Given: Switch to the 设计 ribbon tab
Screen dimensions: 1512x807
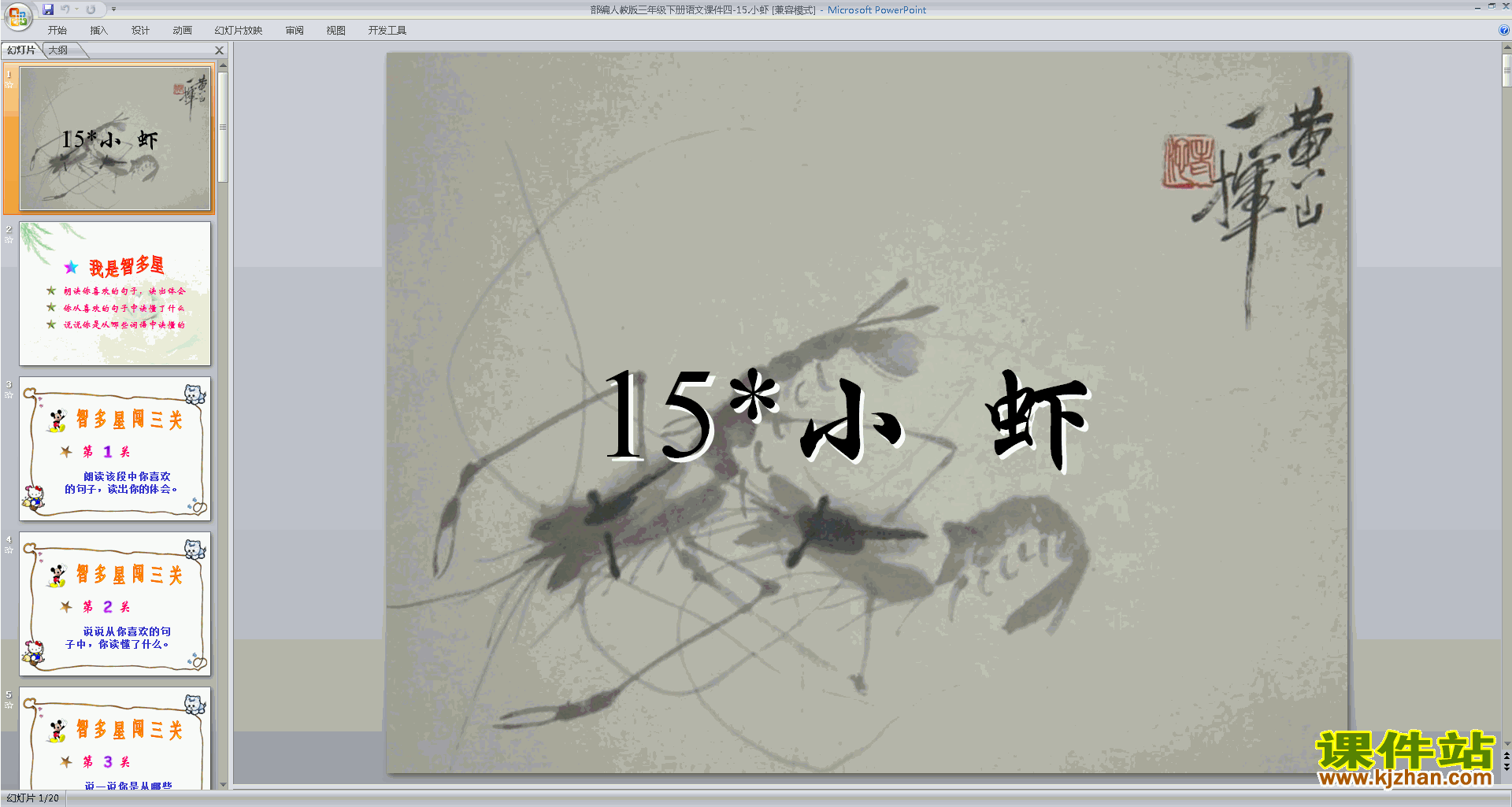Looking at the screenshot, I should (141, 31).
